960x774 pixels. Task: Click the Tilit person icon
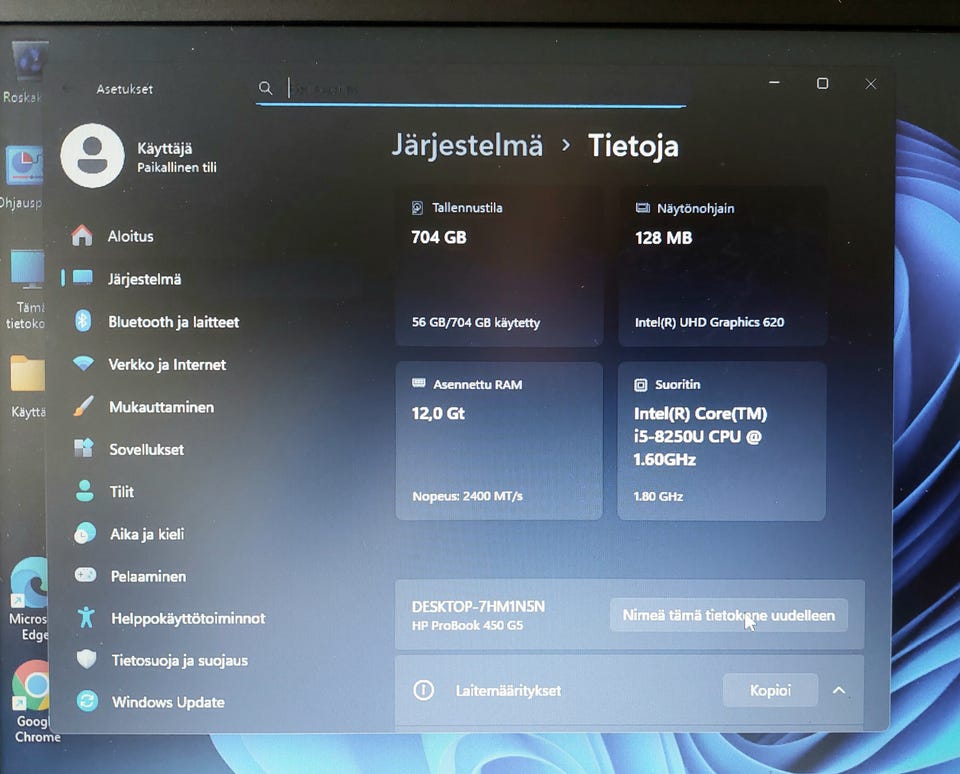click(84, 490)
